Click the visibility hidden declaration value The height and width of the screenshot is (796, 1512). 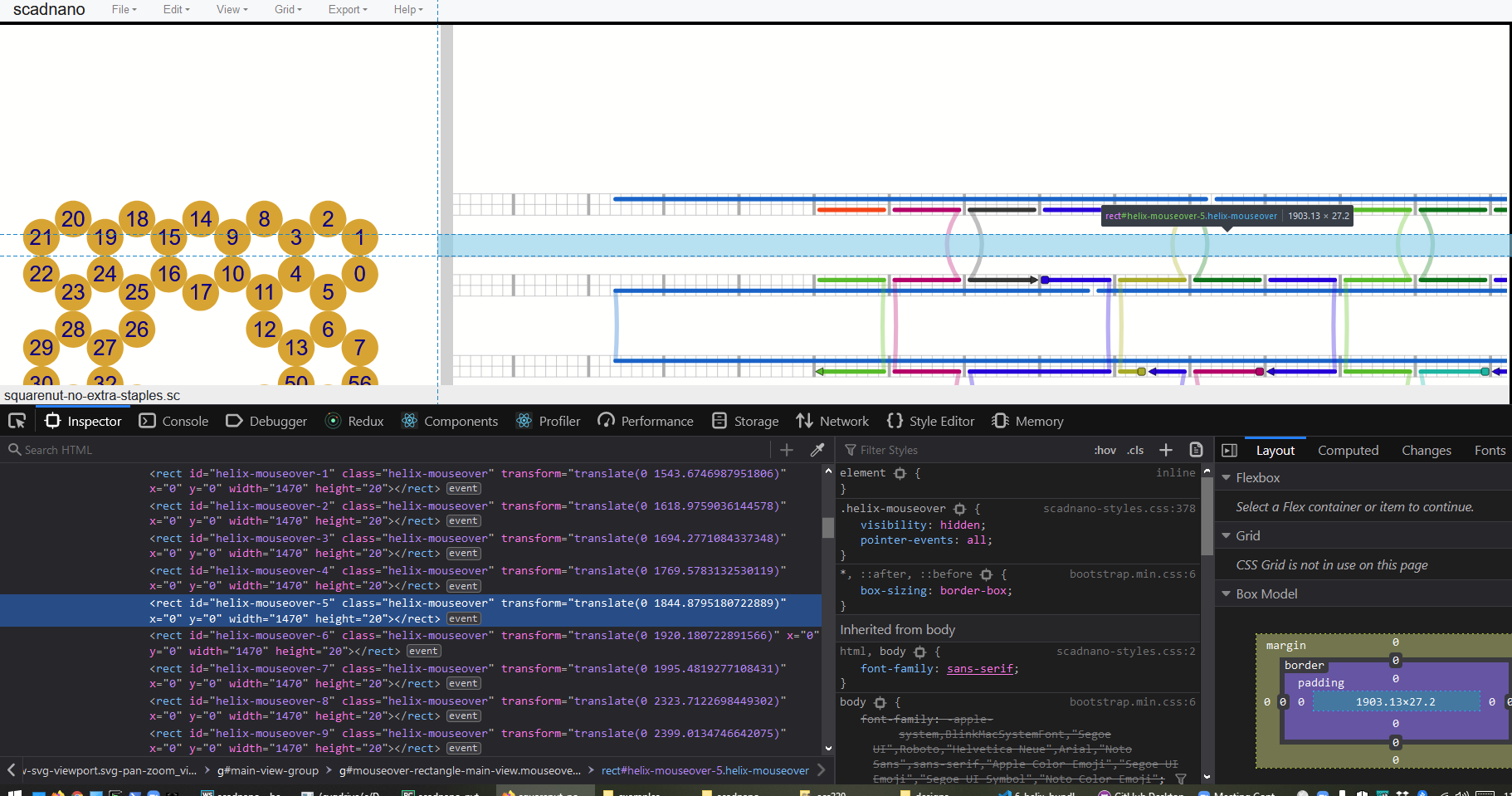click(959, 525)
